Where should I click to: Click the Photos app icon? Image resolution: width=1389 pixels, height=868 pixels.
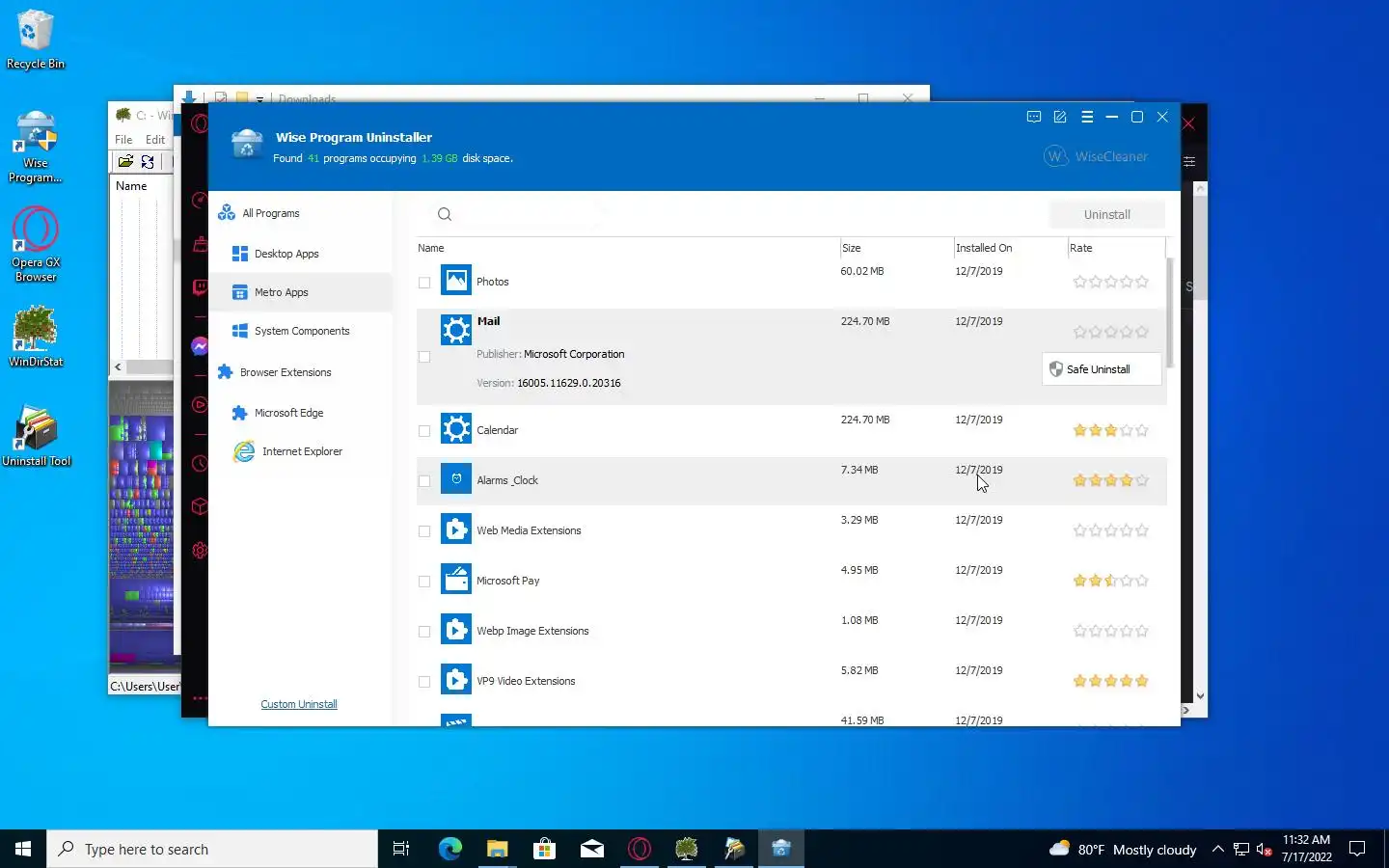click(456, 280)
